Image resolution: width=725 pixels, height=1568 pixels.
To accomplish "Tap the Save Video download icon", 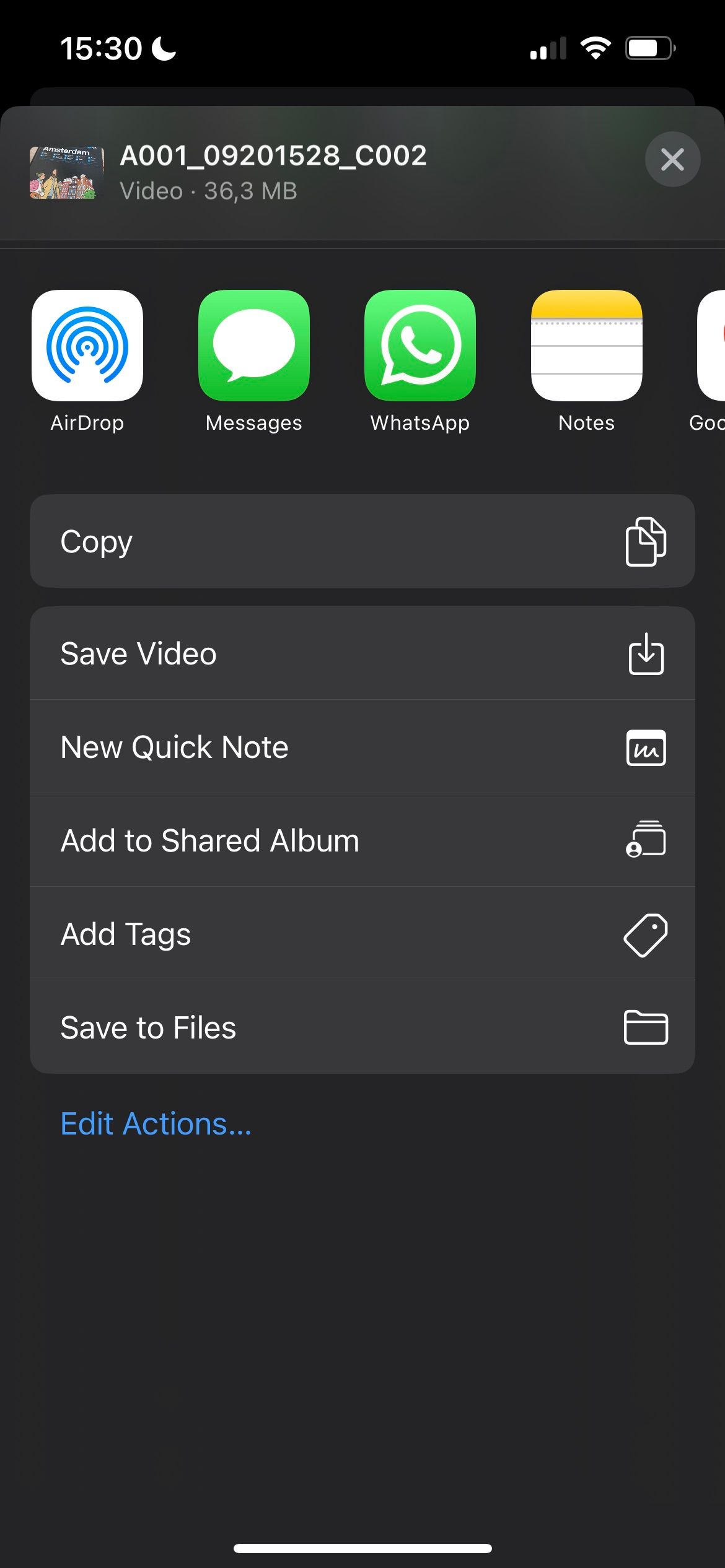I will tap(646, 653).
